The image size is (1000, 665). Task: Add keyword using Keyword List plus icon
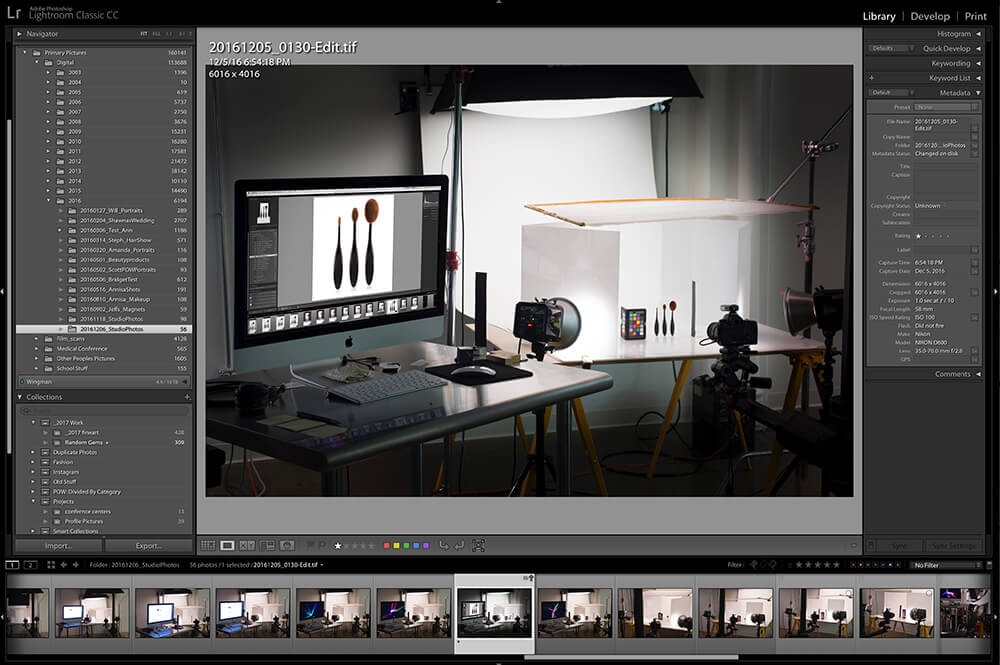(x=871, y=78)
